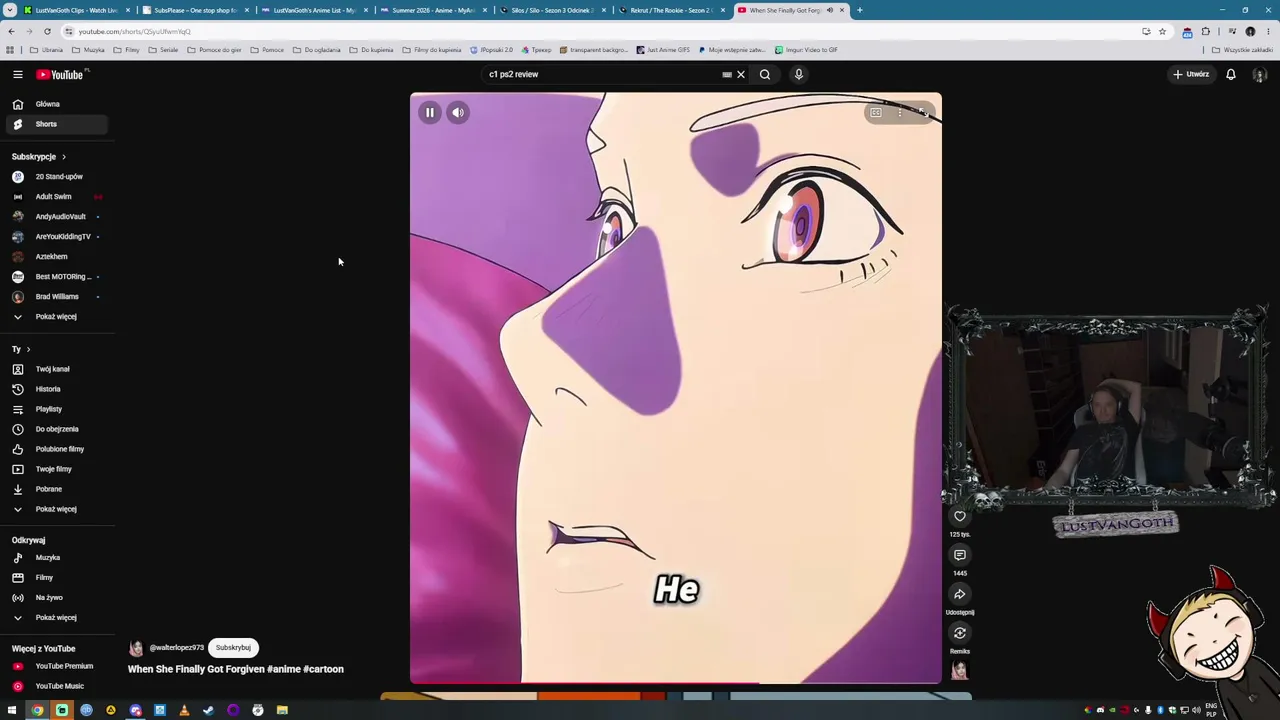Remix this Short

tap(960, 633)
